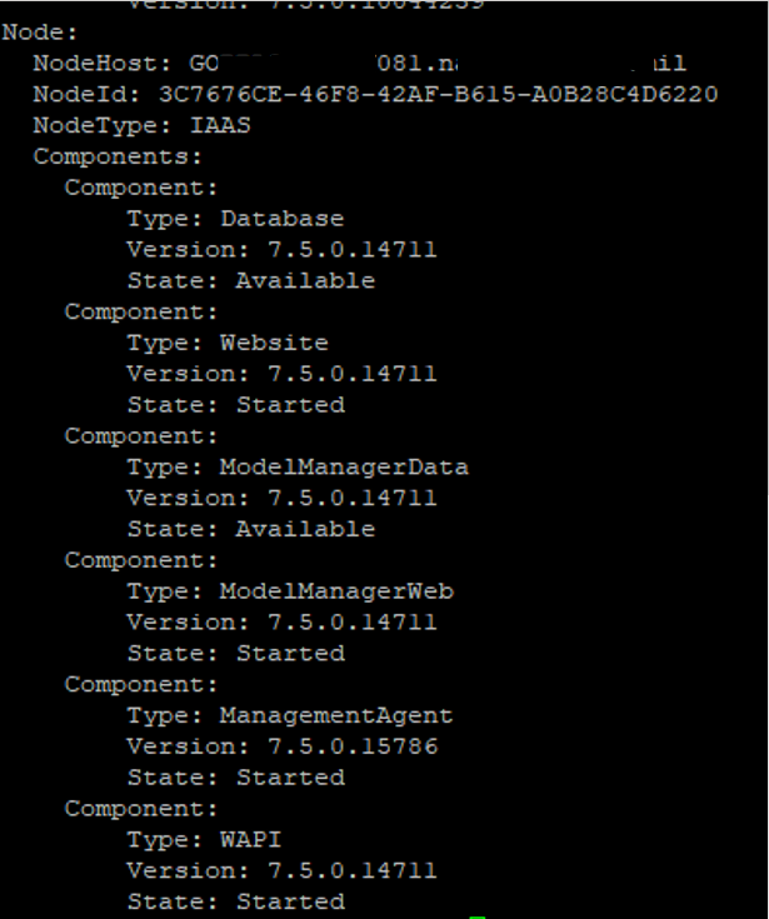This screenshot has width=769, height=919.
Task: Click the Type: ModelManagerWeb line
Action: tap(289, 591)
